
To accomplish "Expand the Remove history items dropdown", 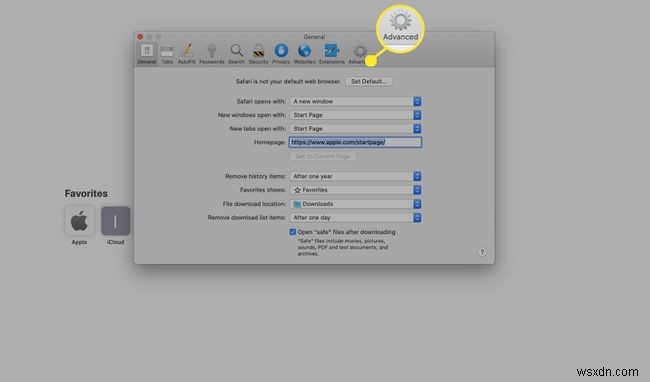I will click(356, 176).
